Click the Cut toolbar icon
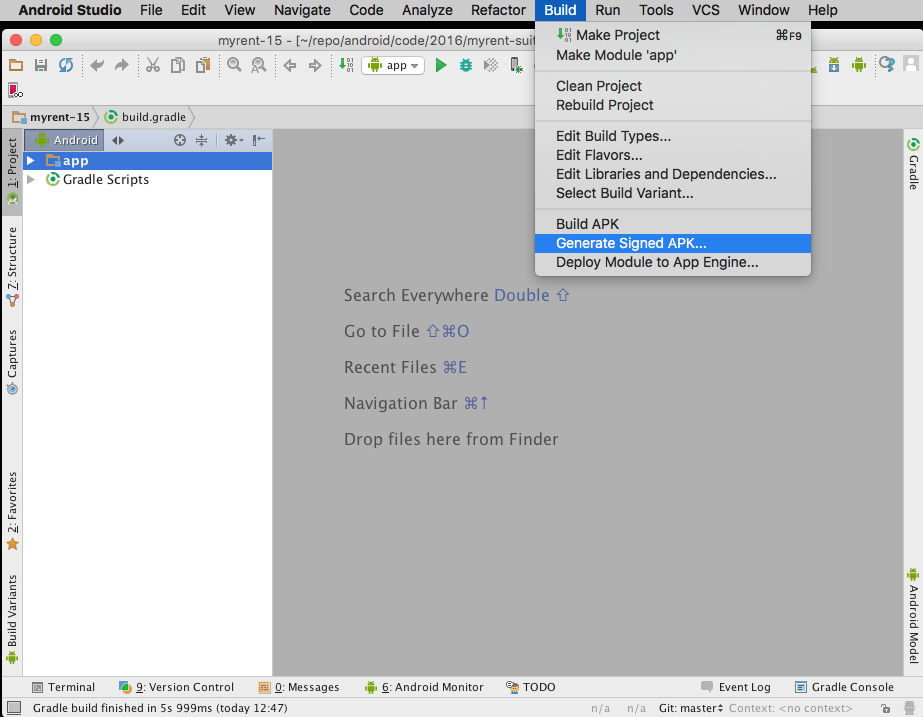Viewport: 923px width, 717px height. click(152, 64)
